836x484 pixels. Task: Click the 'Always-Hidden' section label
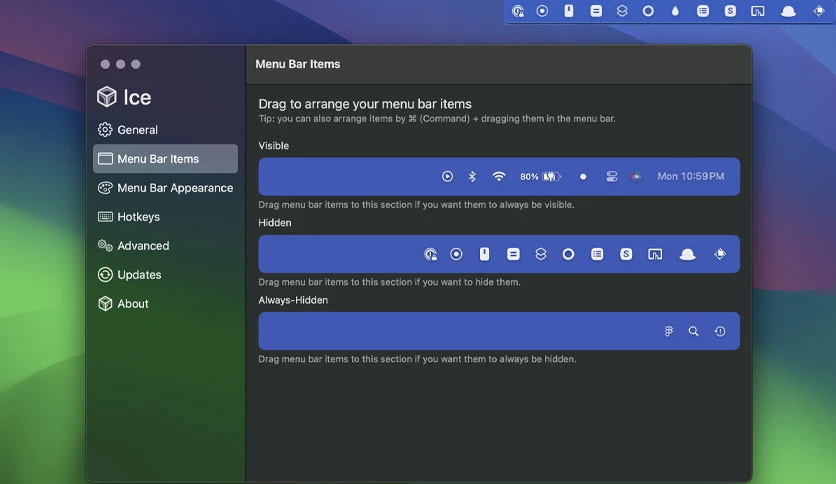pos(293,300)
